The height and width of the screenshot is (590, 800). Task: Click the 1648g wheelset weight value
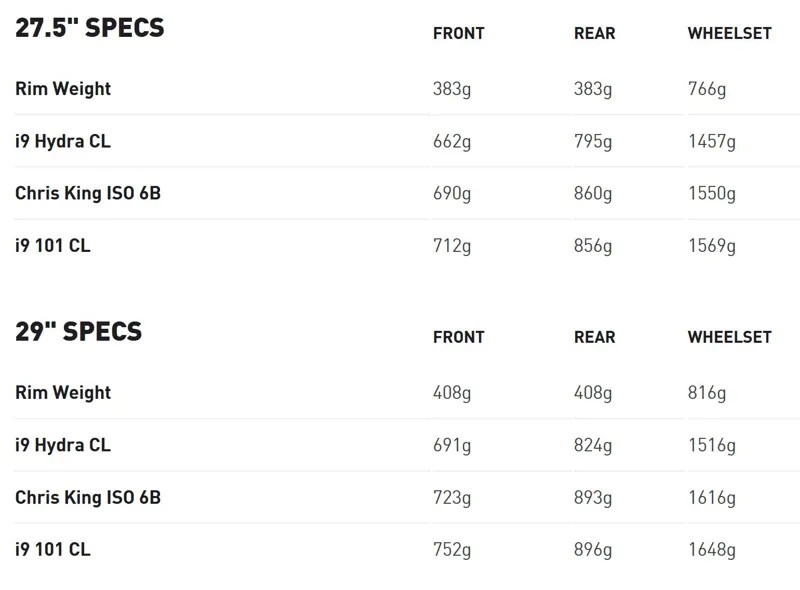click(712, 549)
